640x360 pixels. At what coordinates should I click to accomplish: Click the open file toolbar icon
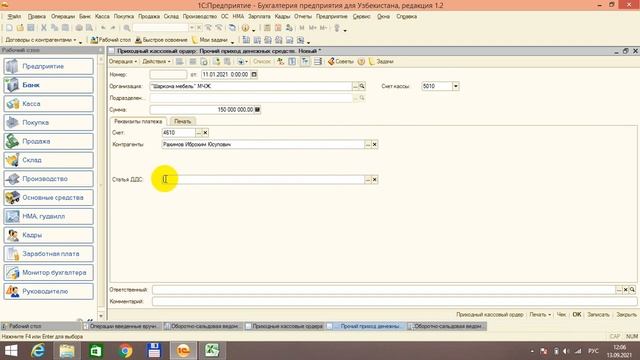point(20,28)
